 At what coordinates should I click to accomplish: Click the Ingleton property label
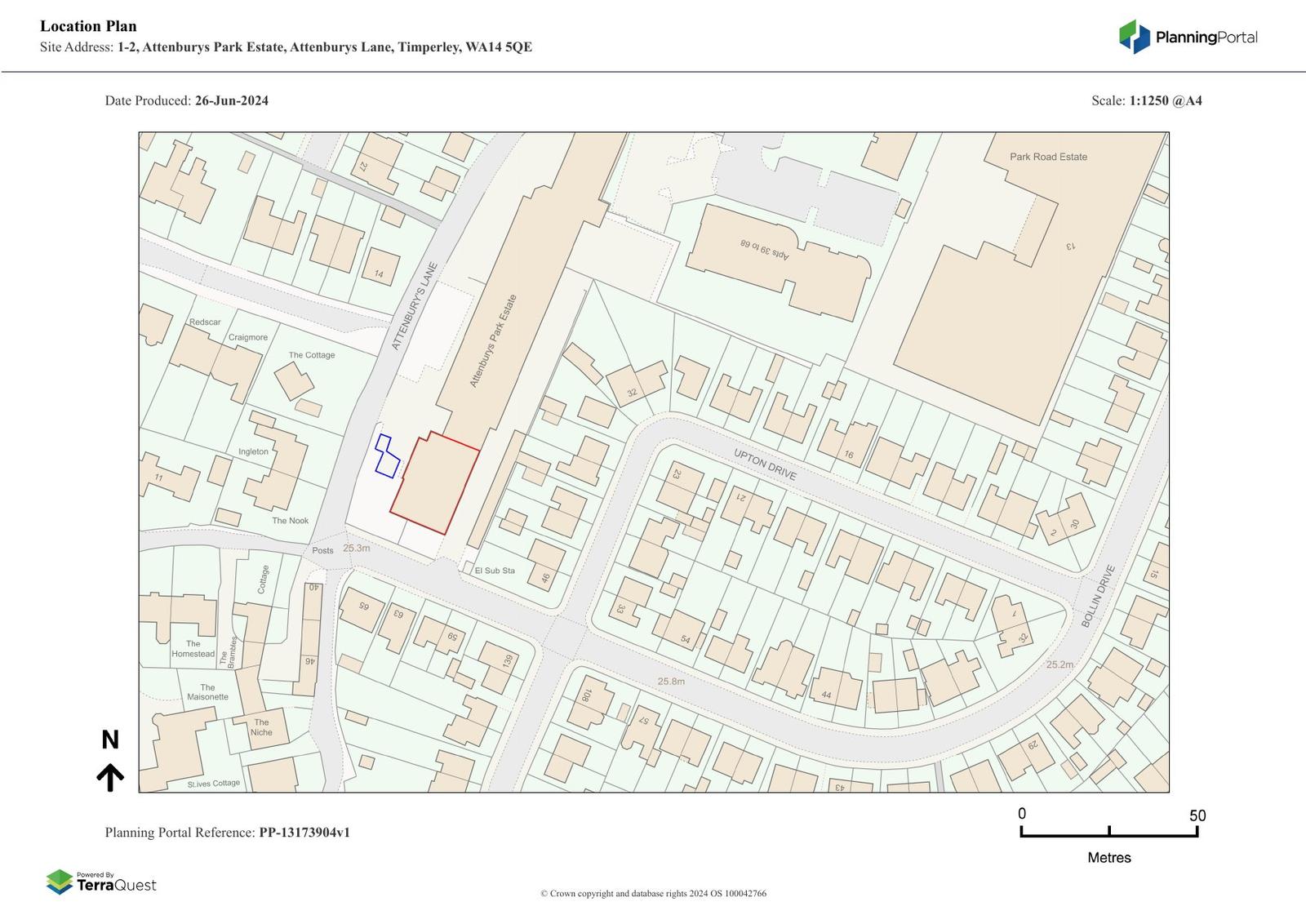tap(253, 451)
